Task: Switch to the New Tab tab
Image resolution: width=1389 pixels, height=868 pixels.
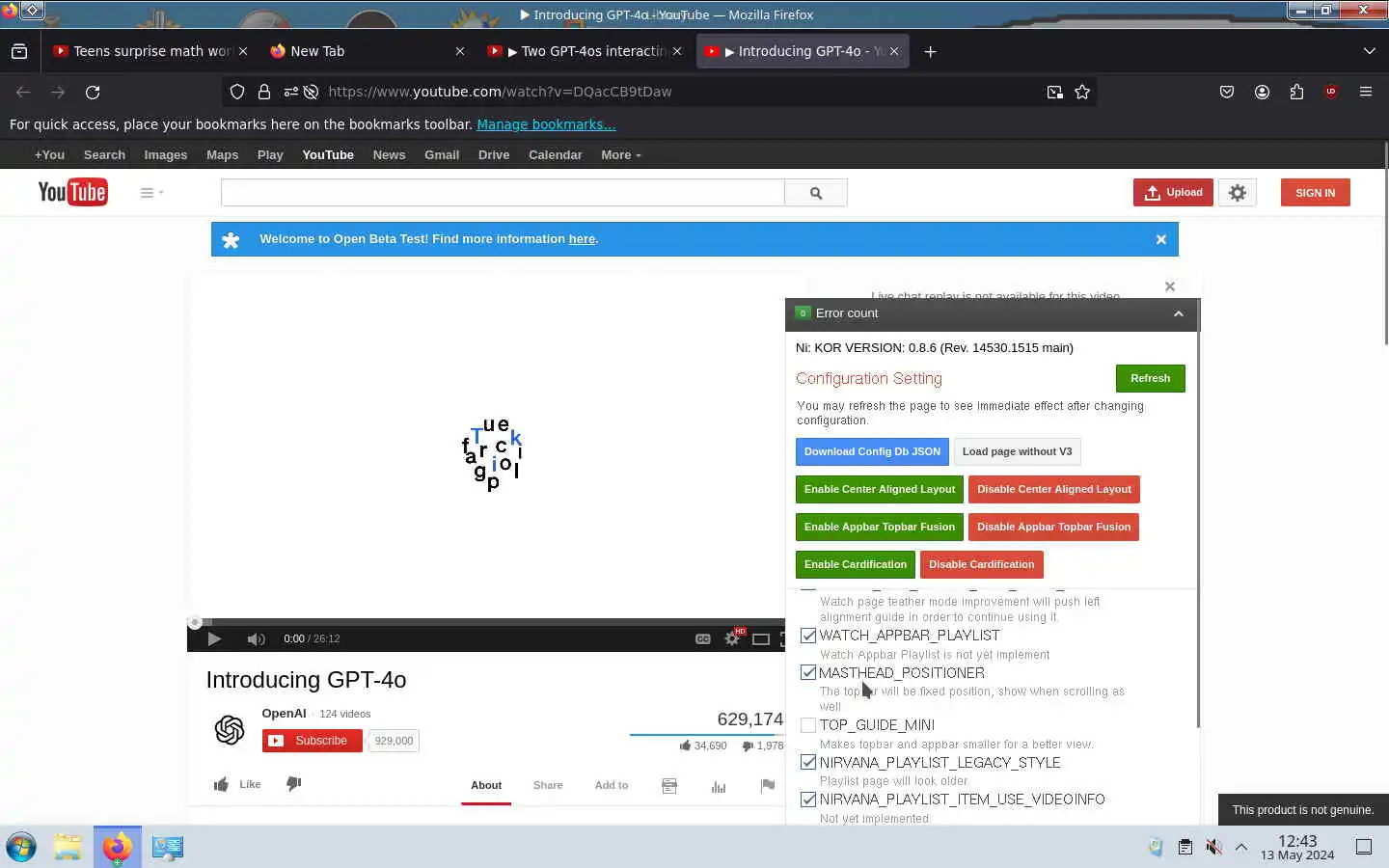Action: (x=367, y=51)
